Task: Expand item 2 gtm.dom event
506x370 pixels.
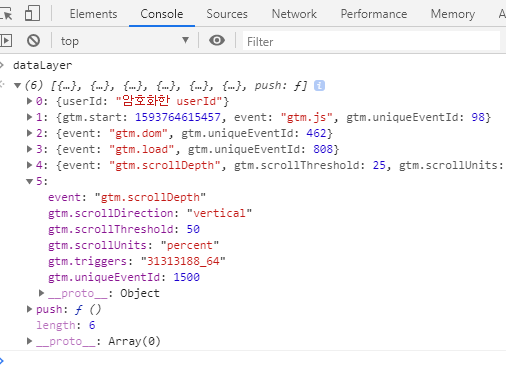Action: pos(30,133)
